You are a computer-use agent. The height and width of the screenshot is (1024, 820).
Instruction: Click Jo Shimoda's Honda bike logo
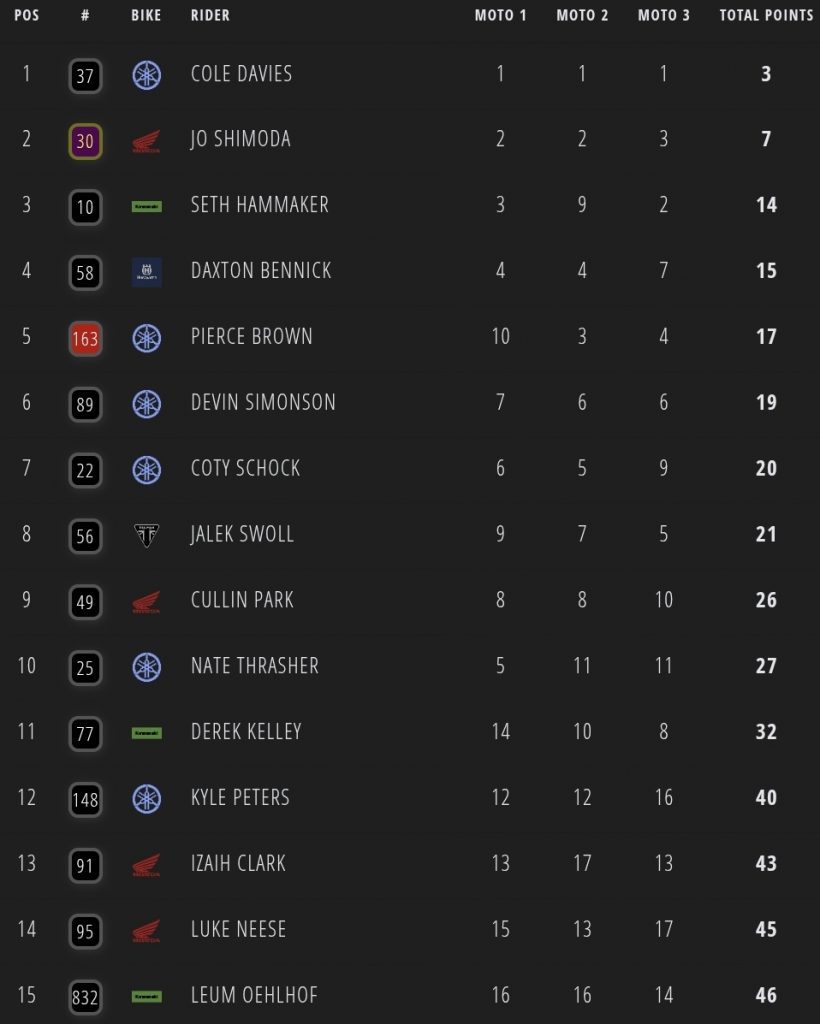146,142
